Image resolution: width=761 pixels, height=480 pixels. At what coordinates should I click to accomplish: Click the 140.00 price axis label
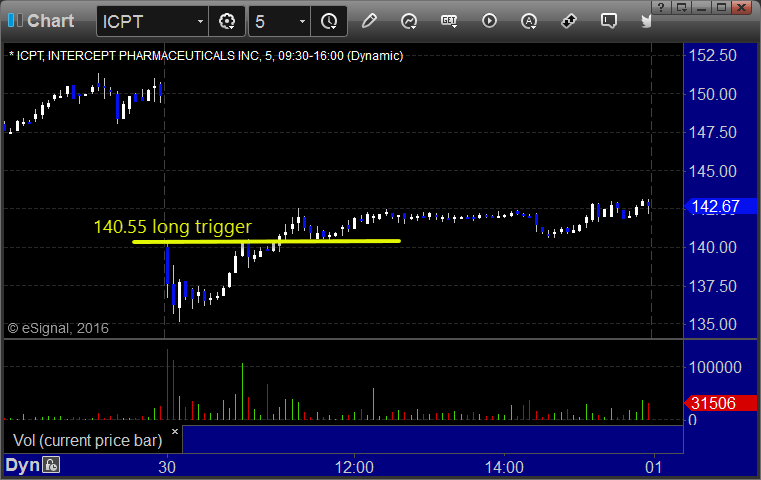click(x=713, y=248)
